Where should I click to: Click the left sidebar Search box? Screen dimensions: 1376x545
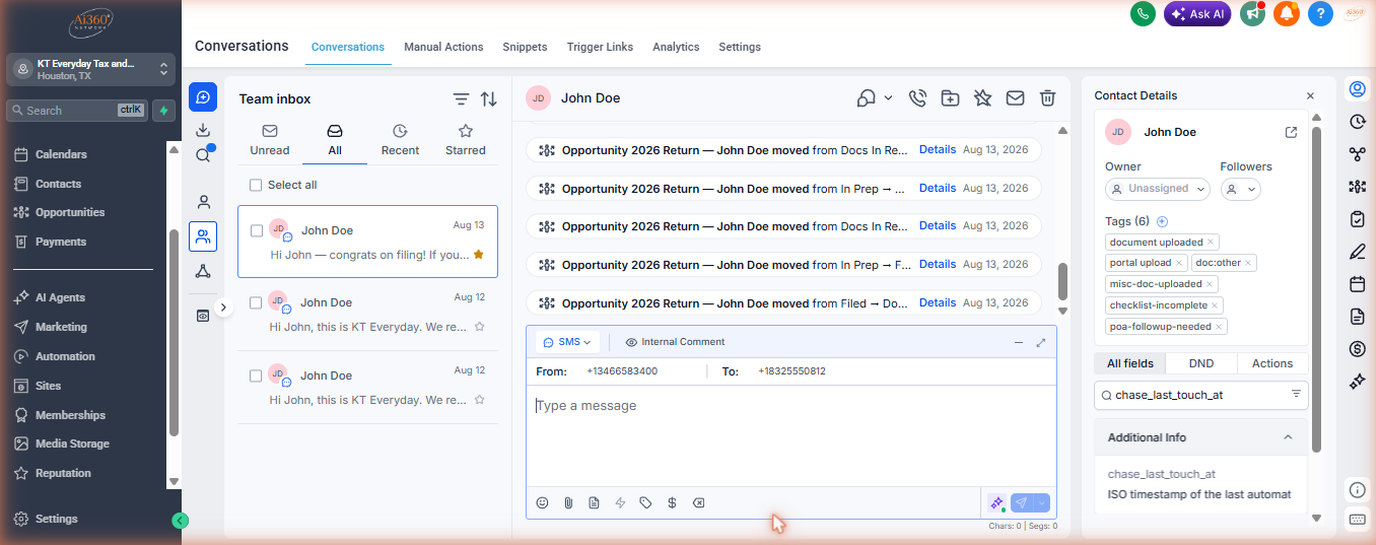(x=77, y=110)
